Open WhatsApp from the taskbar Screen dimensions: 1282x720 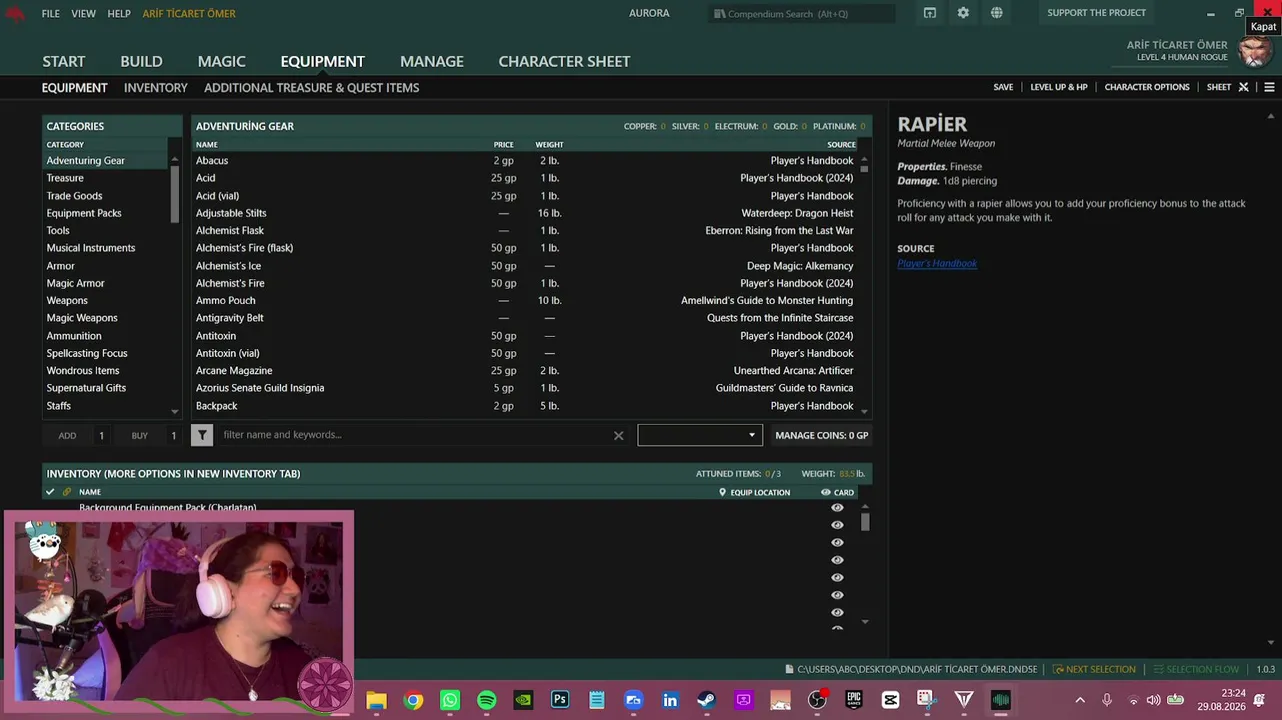[450, 700]
